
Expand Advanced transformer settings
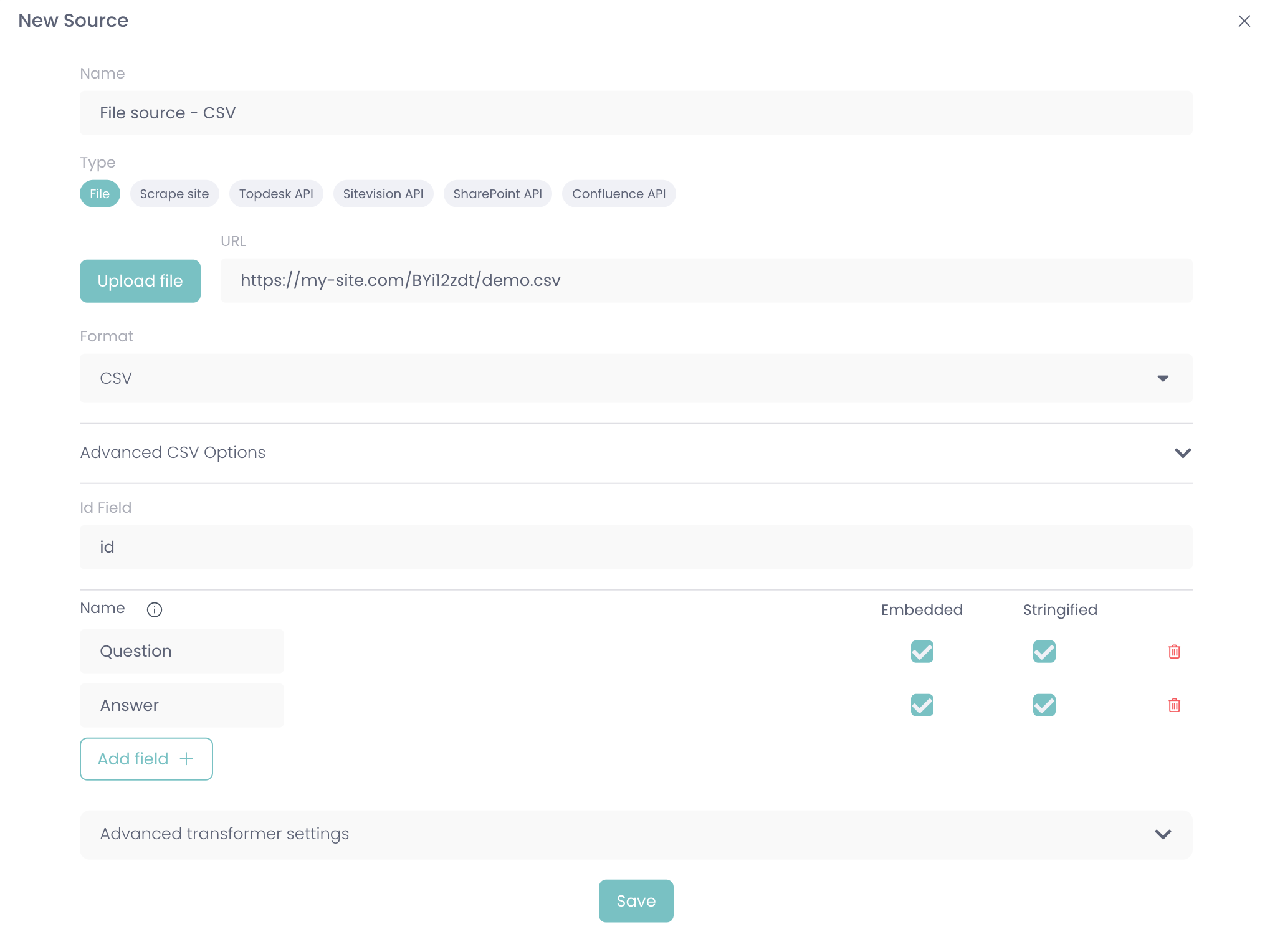pyautogui.click(x=636, y=834)
